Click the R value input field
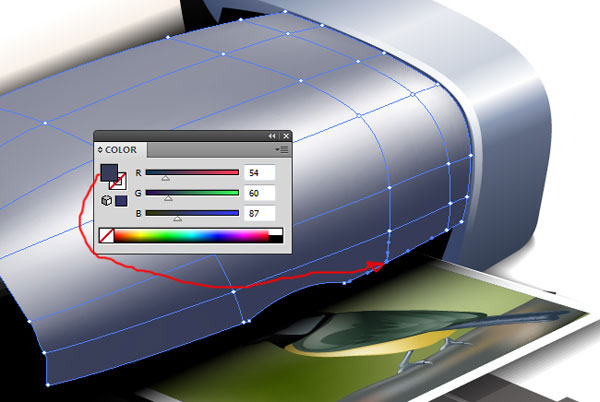Viewport: 600px width, 402px height. [x=259, y=173]
